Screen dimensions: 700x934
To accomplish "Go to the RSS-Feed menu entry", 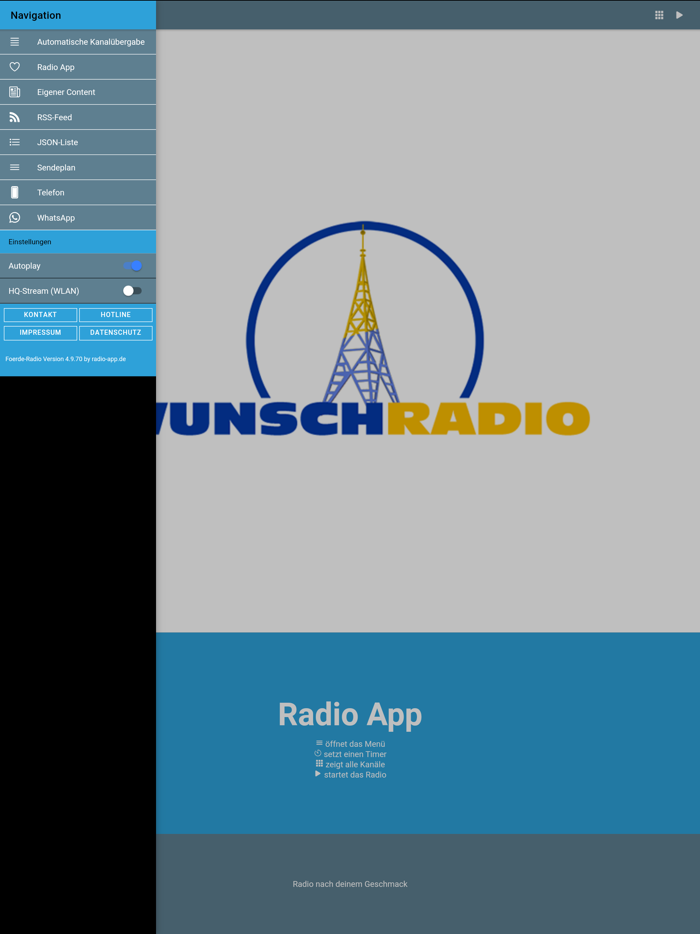I will point(78,117).
